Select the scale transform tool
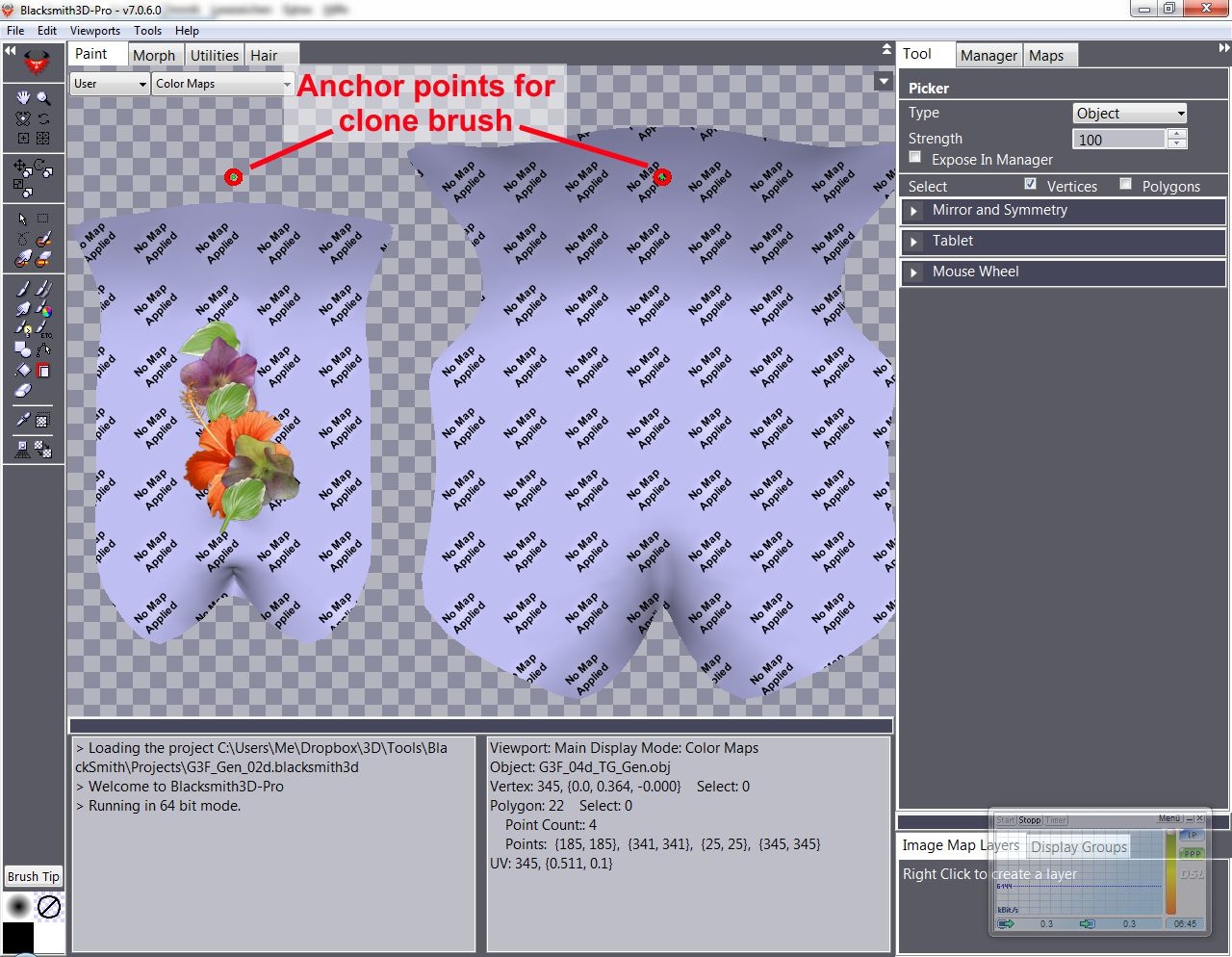This screenshot has width=1232, height=957. (23, 188)
